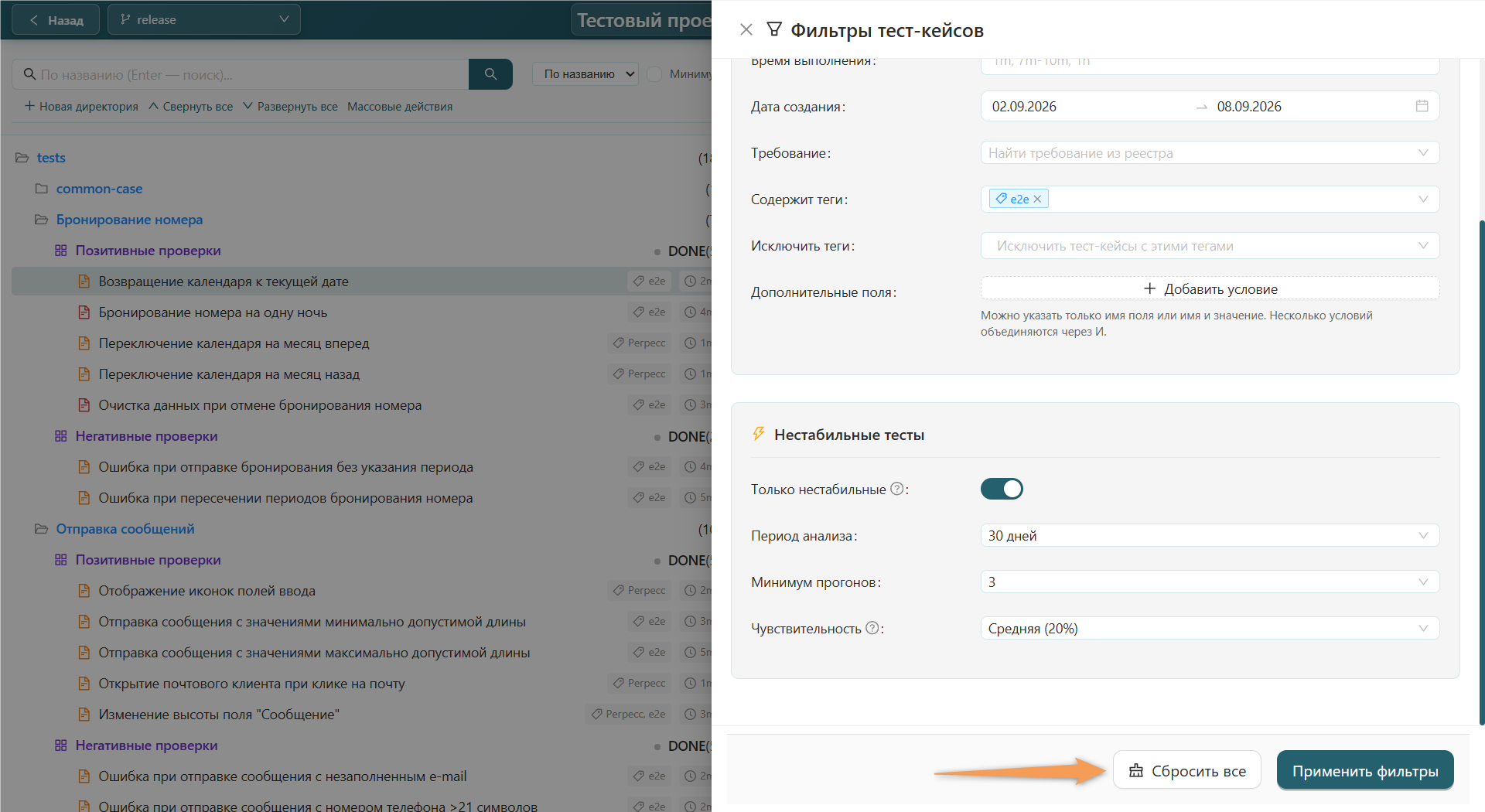Open the release branch selector
The image size is (1485, 812).
coord(204,19)
